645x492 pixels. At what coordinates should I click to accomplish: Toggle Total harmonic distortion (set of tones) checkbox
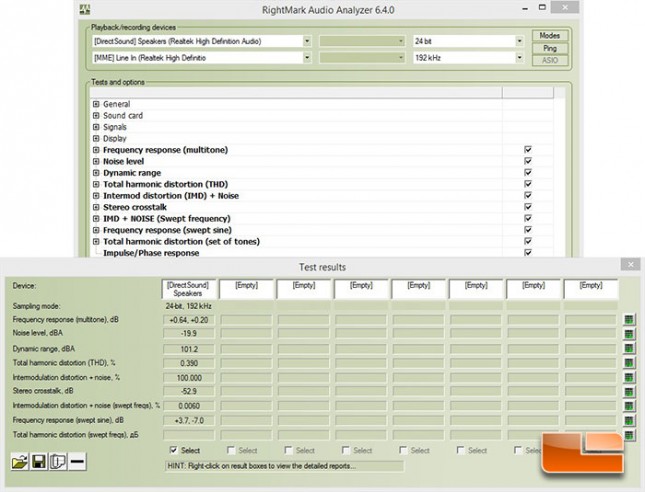coord(528,241)
